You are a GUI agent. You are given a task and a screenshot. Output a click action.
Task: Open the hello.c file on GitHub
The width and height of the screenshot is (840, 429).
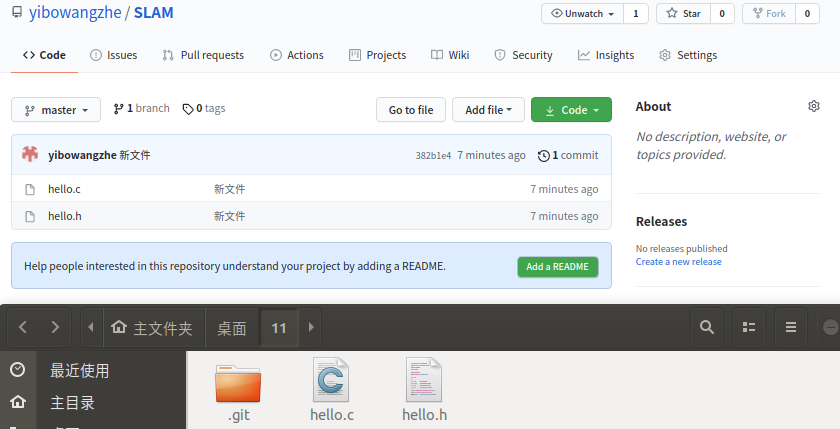[x=64, y=189]
